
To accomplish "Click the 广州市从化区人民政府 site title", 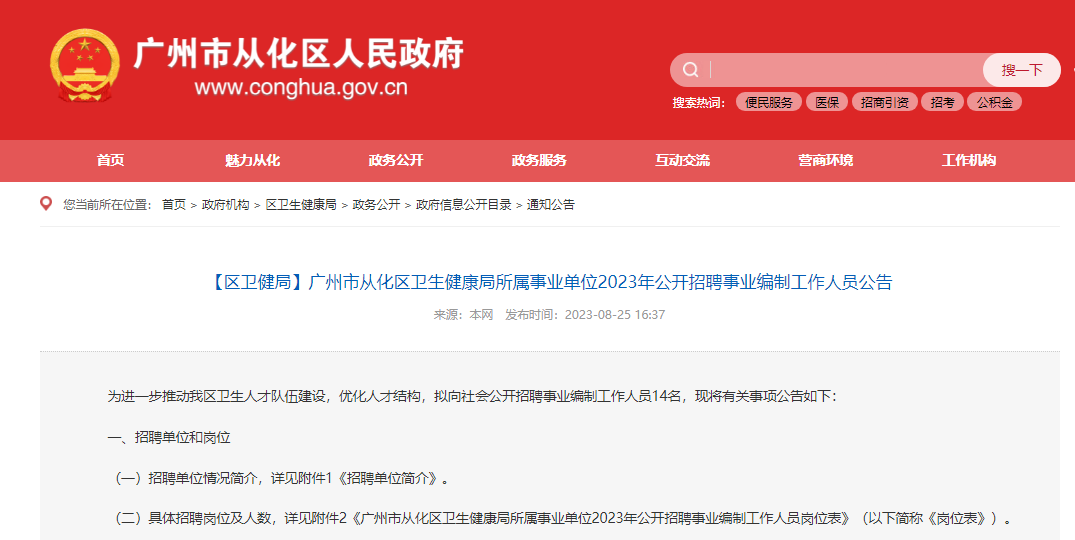I will pos(299,53).
